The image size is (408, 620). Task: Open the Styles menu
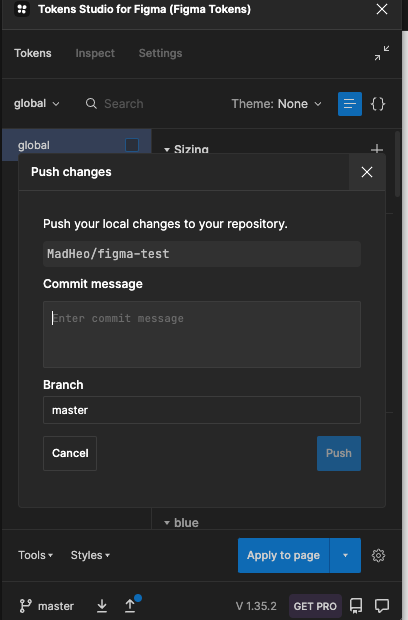90,555
